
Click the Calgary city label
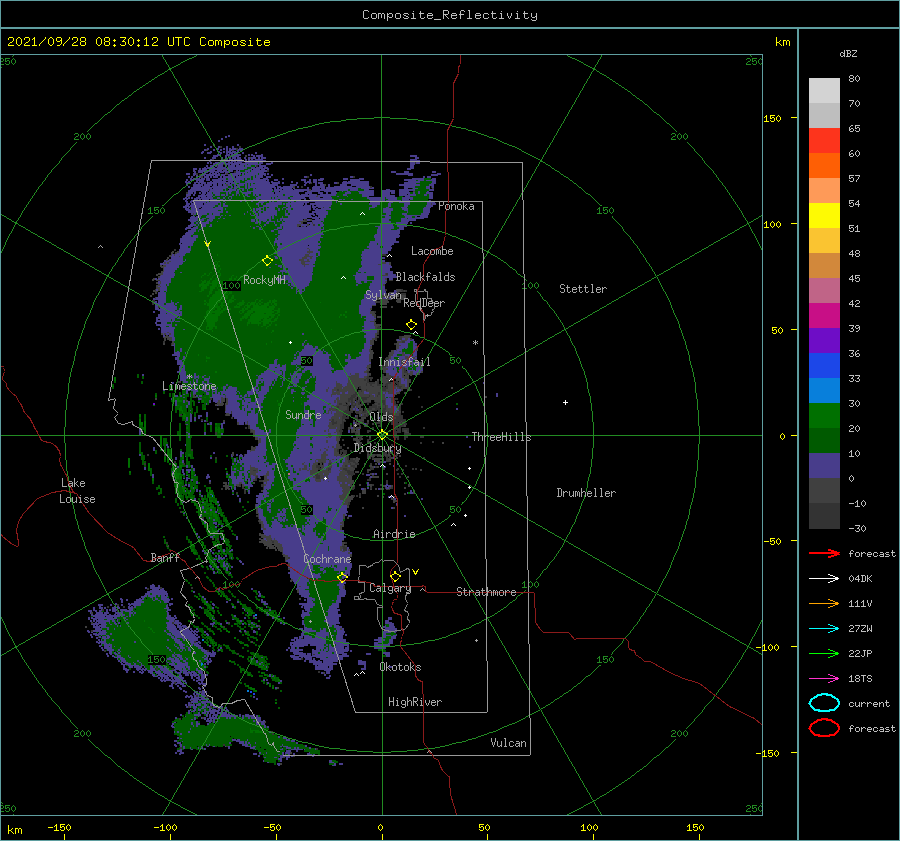tap(390, 588)
